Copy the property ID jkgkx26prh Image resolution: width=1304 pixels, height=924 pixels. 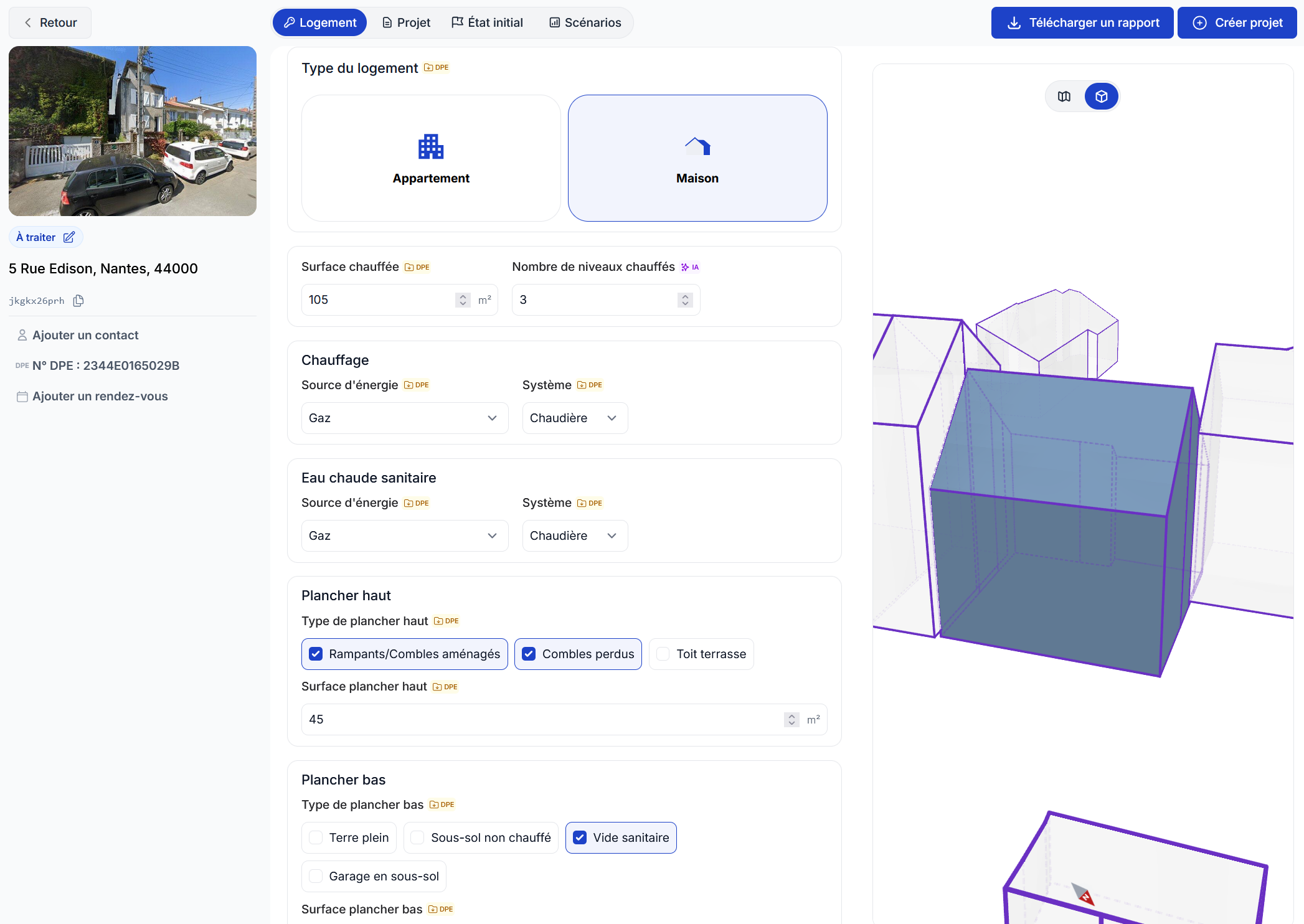pyautogui.click(x=78, y=301)
